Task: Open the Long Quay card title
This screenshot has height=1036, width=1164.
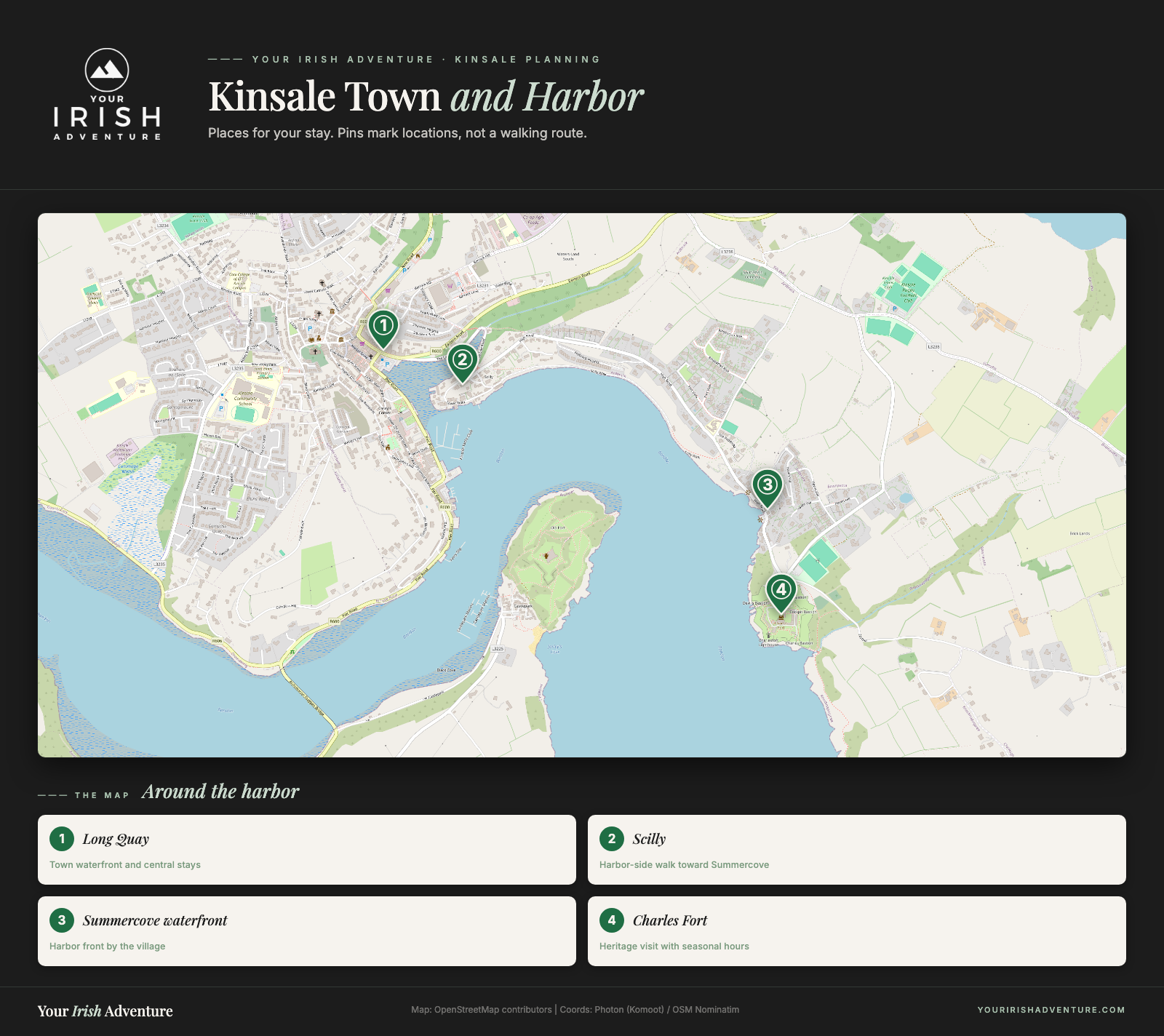Action: (x=116, y=839)
